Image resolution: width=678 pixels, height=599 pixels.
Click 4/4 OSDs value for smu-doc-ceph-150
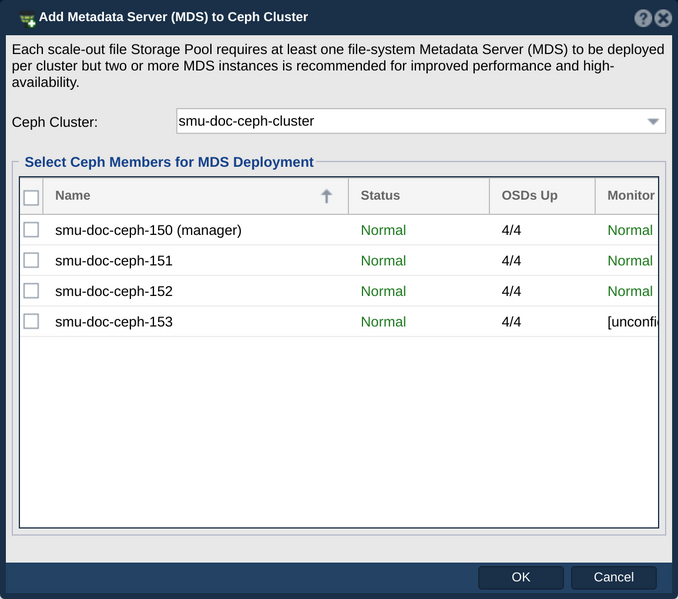511,230
